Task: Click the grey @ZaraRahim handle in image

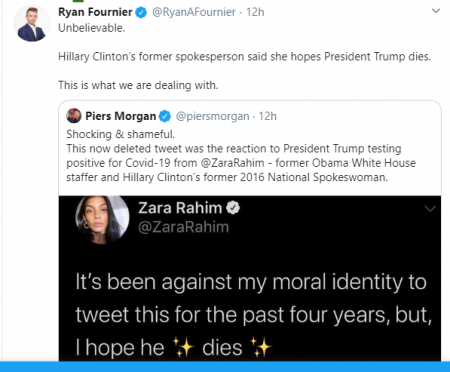Action: pyautogui.click(x=184, y=227)
